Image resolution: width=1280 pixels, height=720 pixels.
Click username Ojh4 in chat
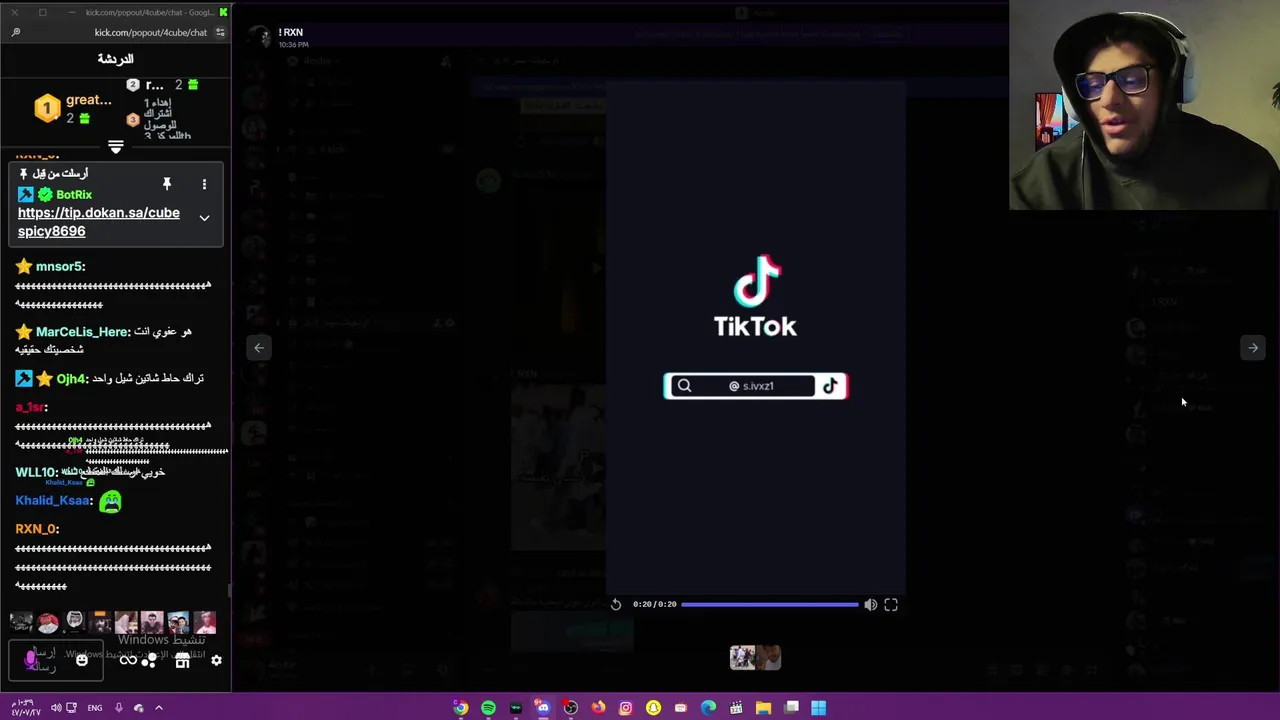pyautogui.click(x=72, y=379)
